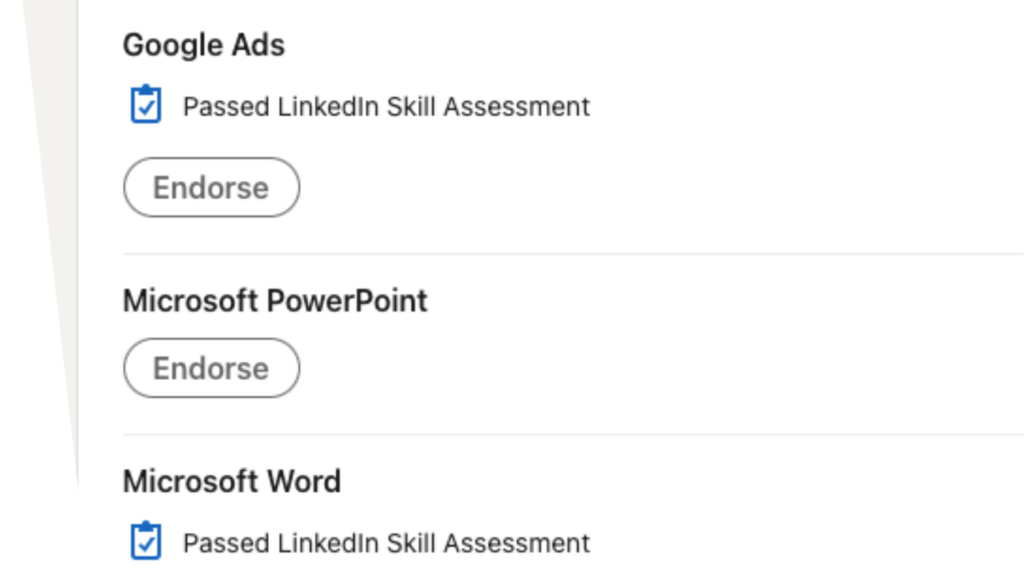Click the divider line below Google Ads section
Screen dimensions: 1024x576
[x=573, y=253]
